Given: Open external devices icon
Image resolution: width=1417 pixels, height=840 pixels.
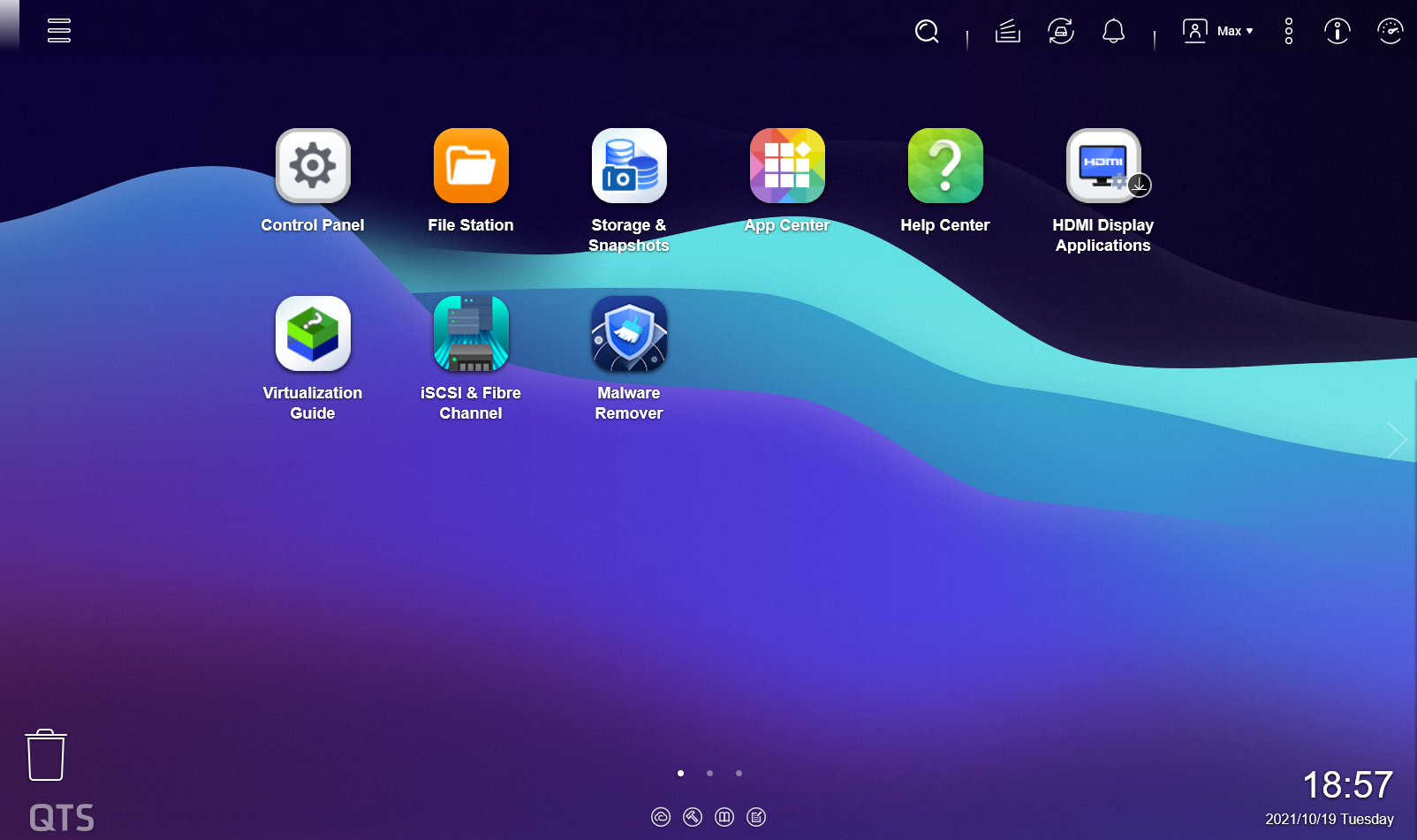Looking at the screenshot, I should [x=1061, y=32].
